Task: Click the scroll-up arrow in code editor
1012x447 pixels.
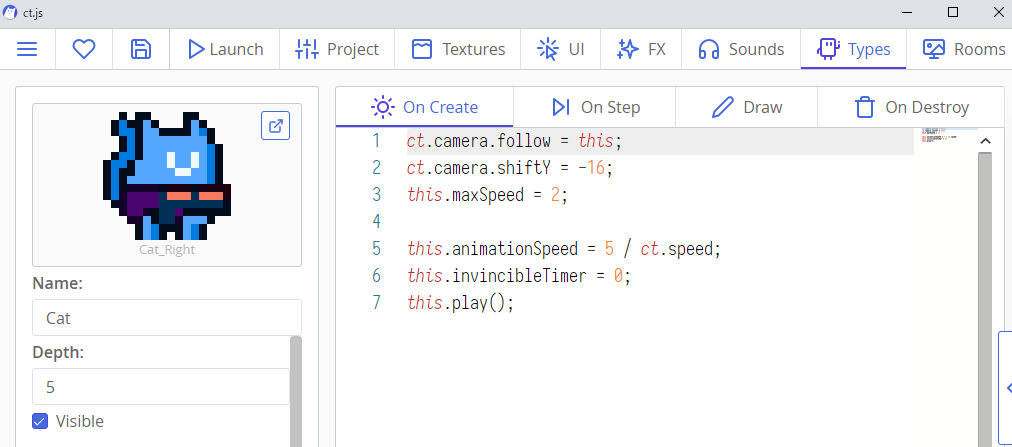Action: 985,141
